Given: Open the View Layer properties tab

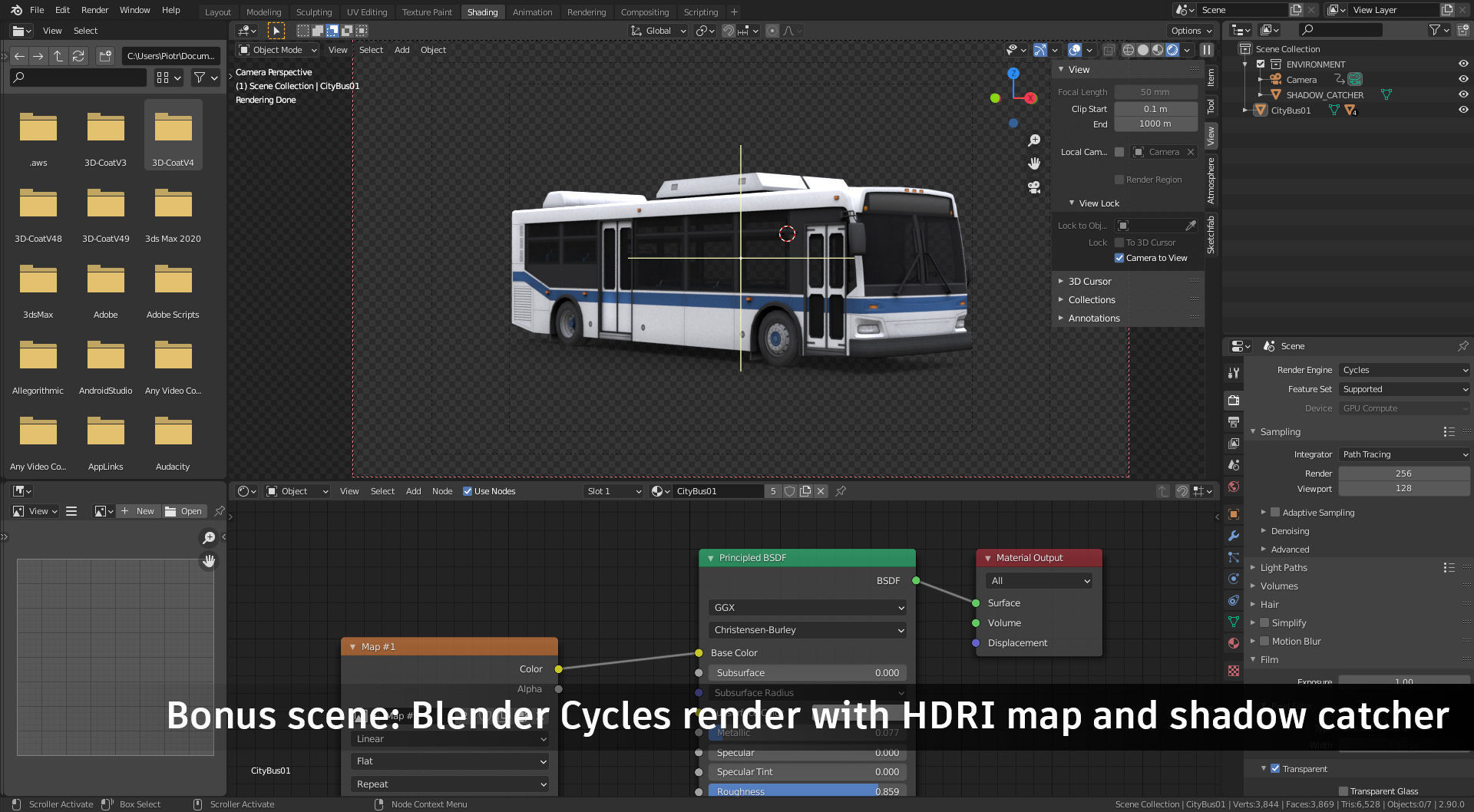Looking at the screenshot, I should point(1234,443).
